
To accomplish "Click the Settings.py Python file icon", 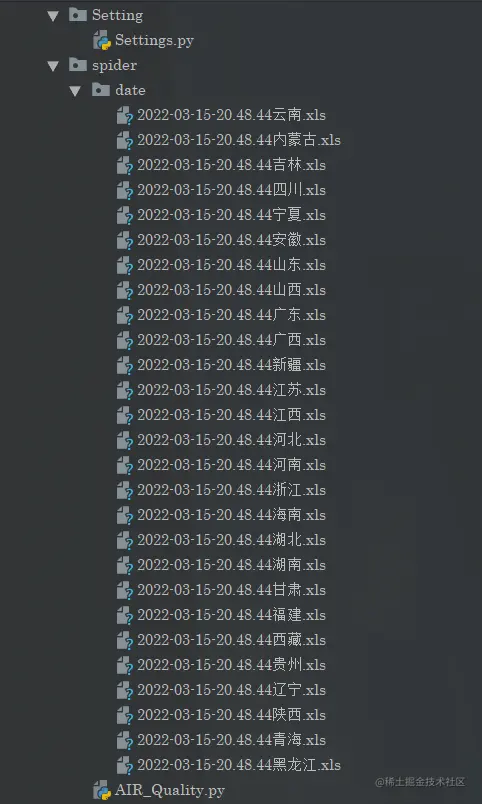I will click(102, 41).
